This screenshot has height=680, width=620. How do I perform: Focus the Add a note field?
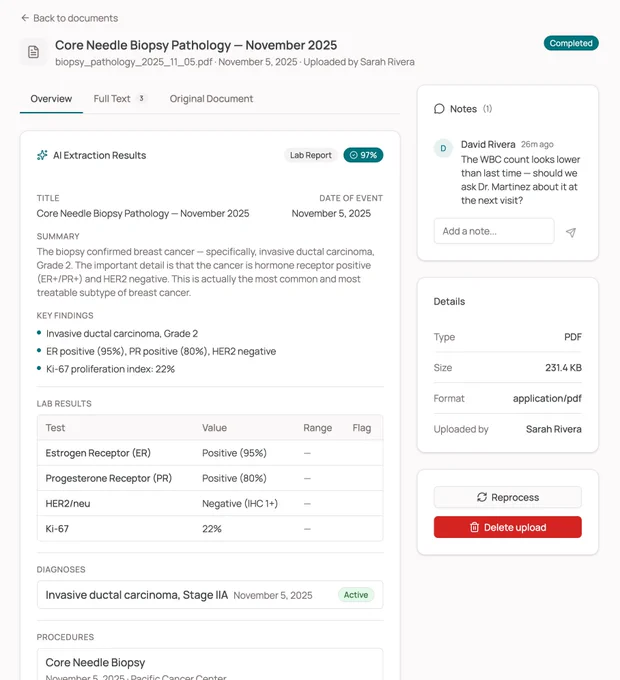pyautogui.click(x=494, y=231)
